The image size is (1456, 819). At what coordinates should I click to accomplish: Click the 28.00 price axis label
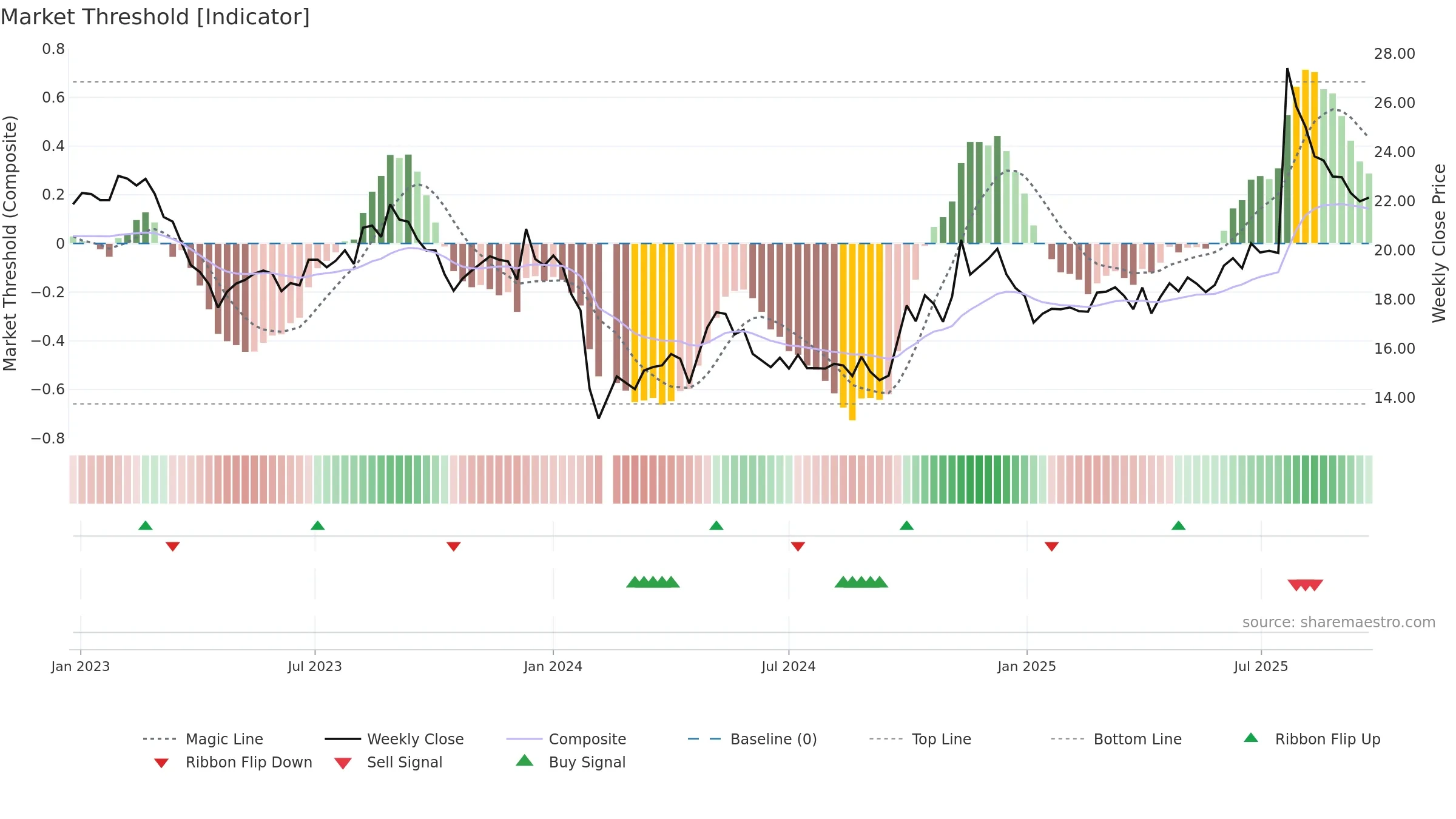pyautogui.click(x=1395, y=54)
